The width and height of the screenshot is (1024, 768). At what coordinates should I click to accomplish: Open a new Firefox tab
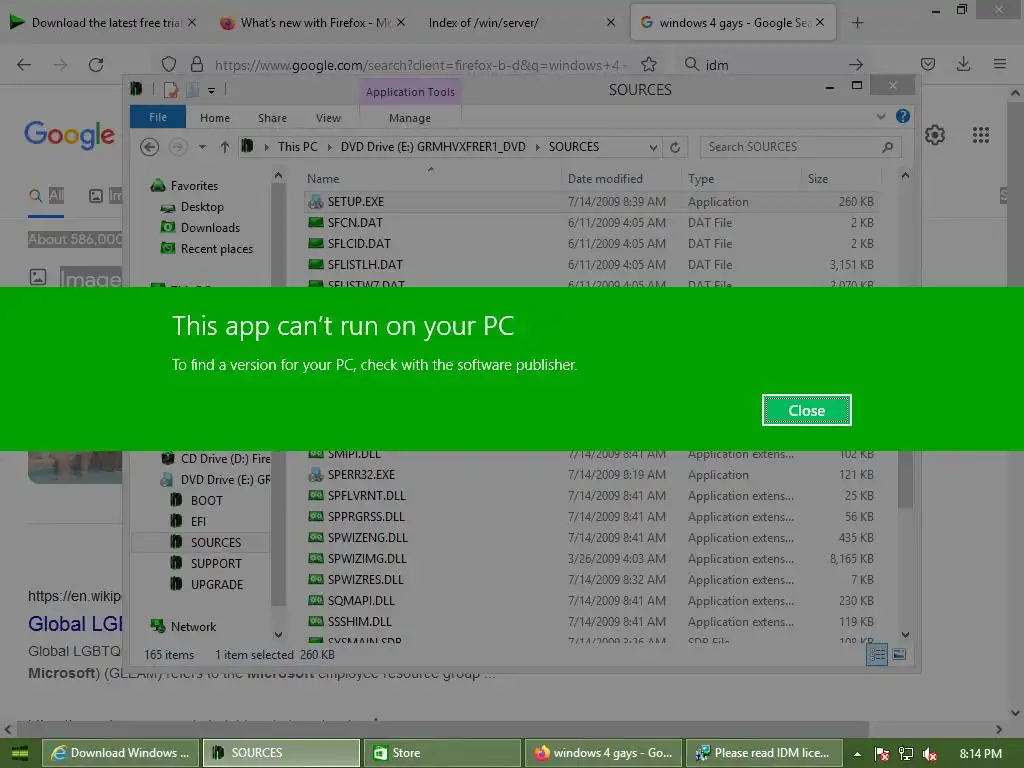click(x=857, y=23)
